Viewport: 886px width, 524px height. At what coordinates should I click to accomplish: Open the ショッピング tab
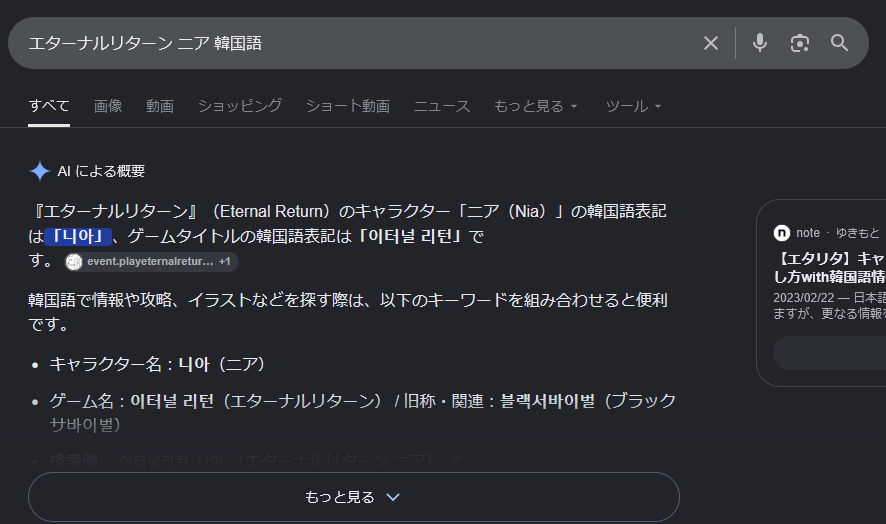[240, 106]
